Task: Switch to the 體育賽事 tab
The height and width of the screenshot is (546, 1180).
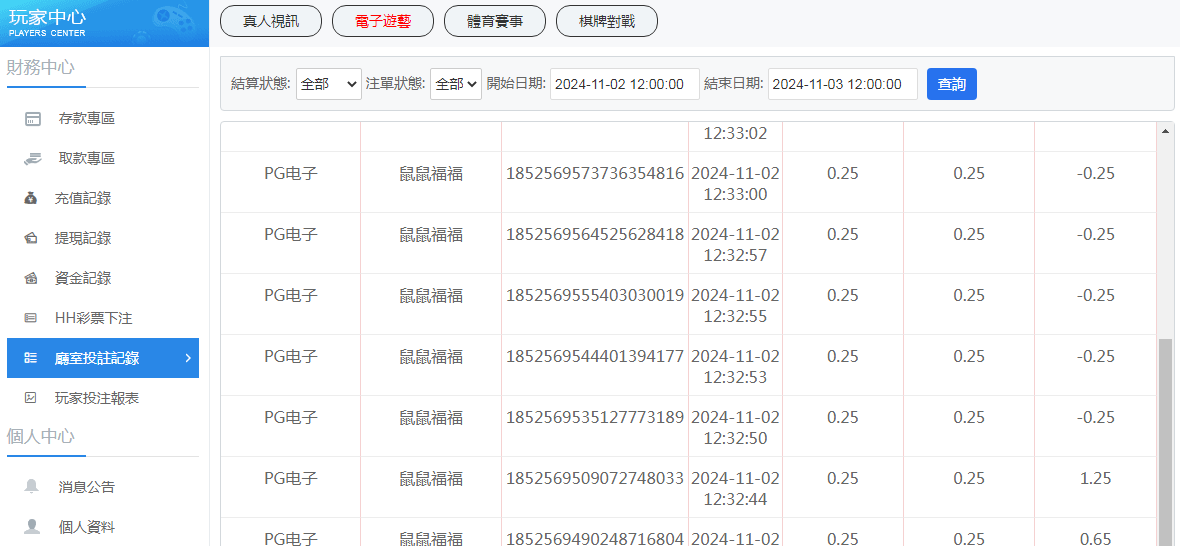Action: point(495,21)
